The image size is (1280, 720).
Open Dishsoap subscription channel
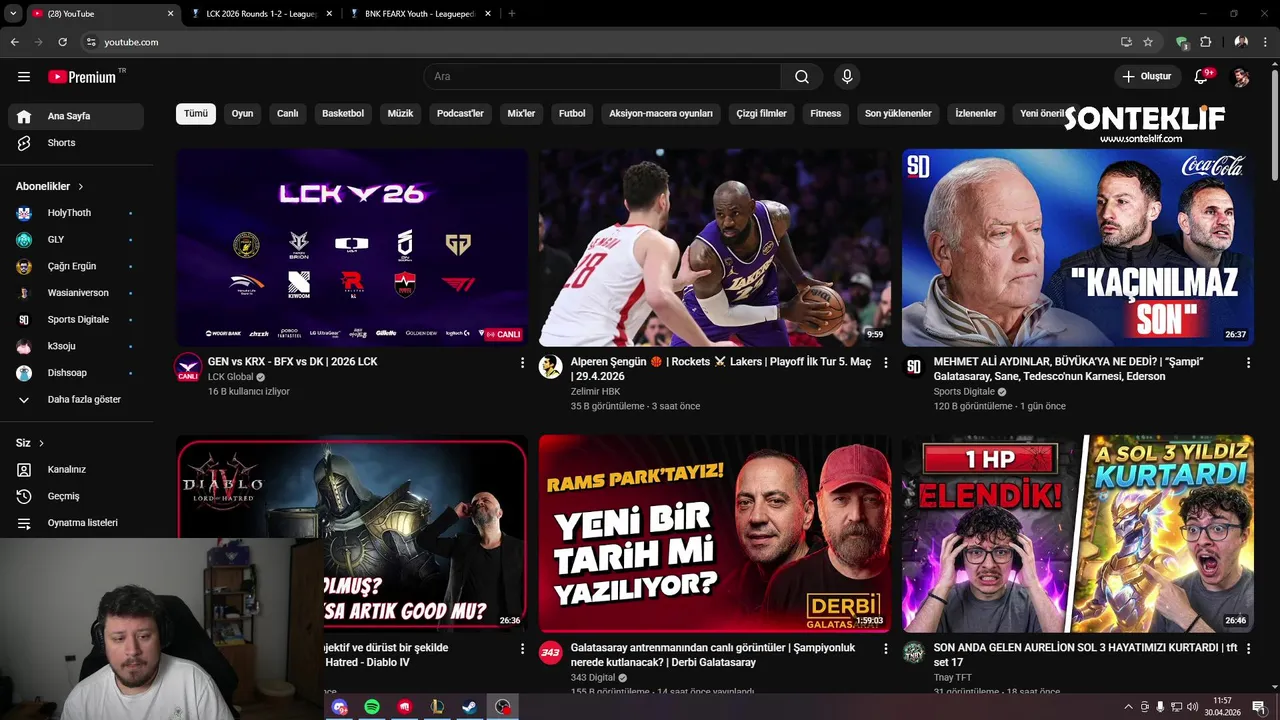click(x=76, y=373)
